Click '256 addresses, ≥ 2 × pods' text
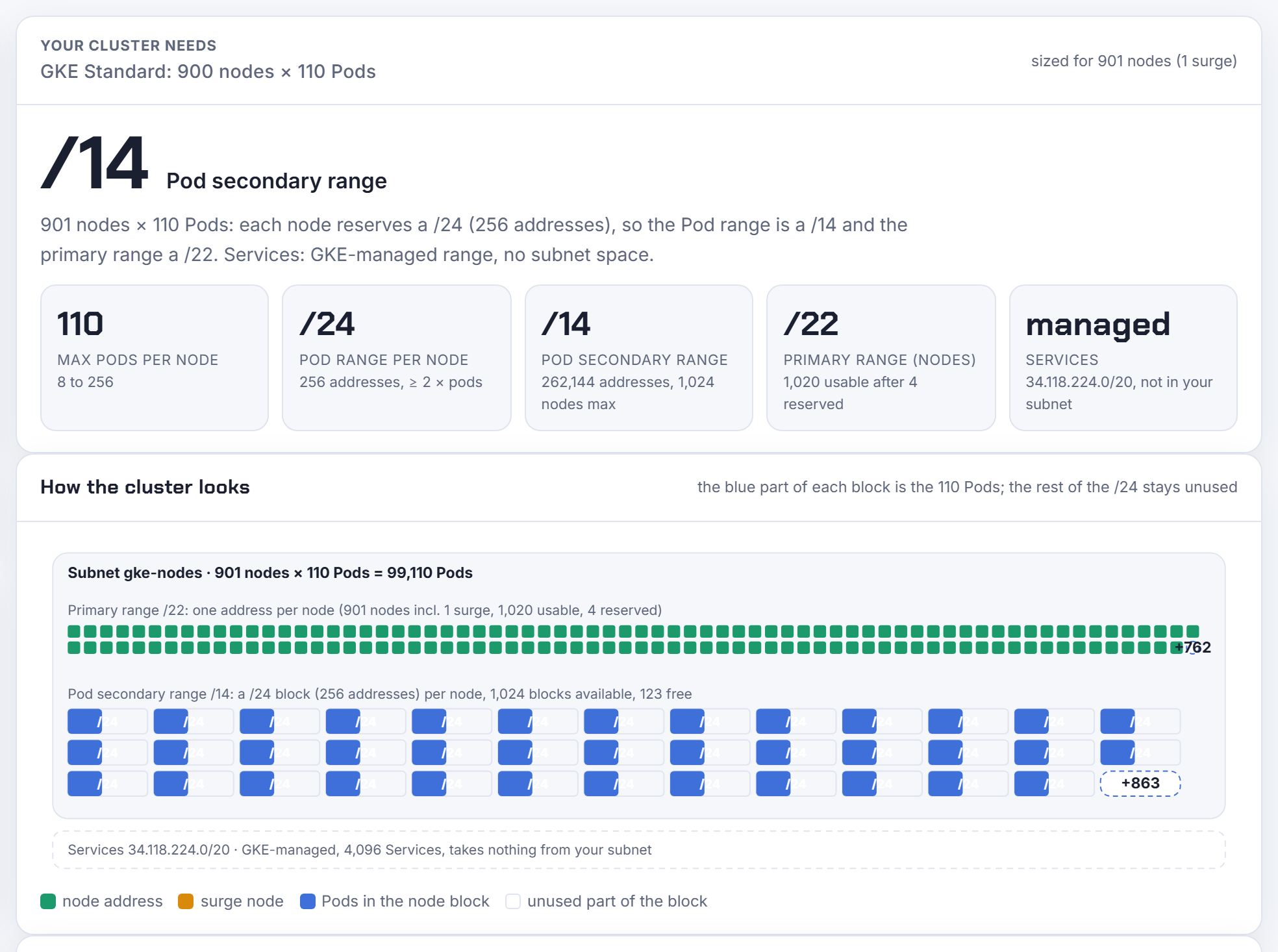The image size is (1278, 952). click(x=391, y=382)
